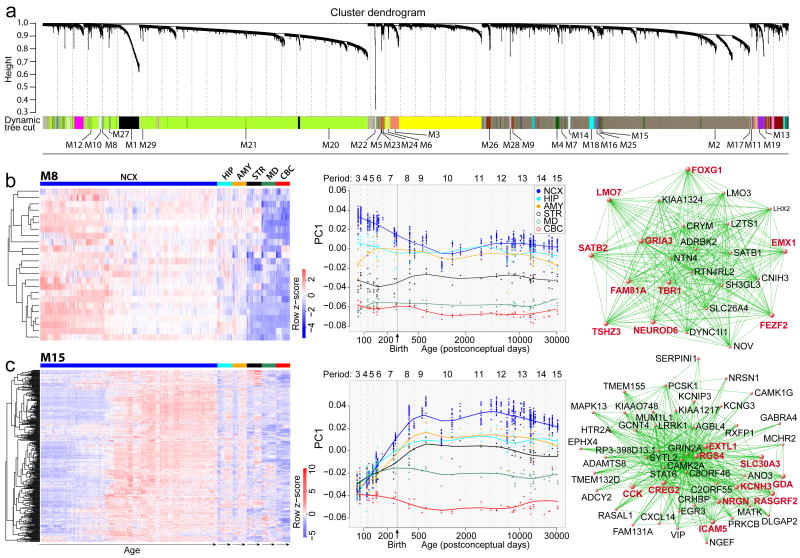800x558 pixels.
Task: Select the CREG2 gene label
Action: point(664,490)
